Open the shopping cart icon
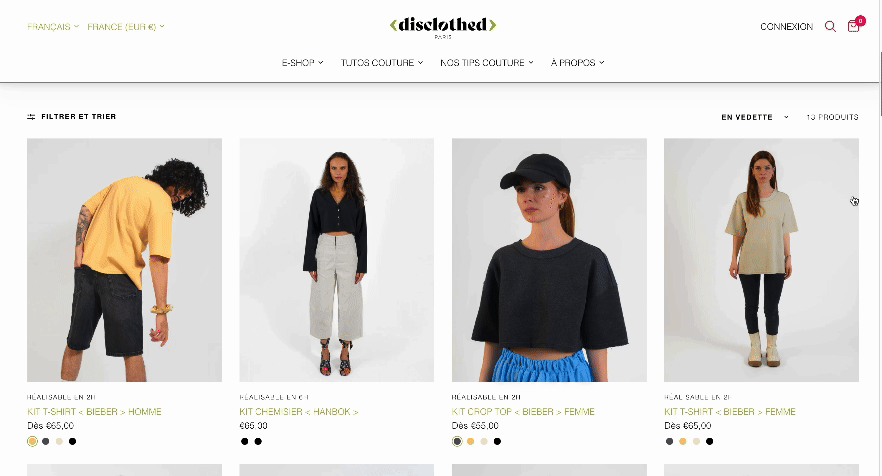 click(853, 26)
